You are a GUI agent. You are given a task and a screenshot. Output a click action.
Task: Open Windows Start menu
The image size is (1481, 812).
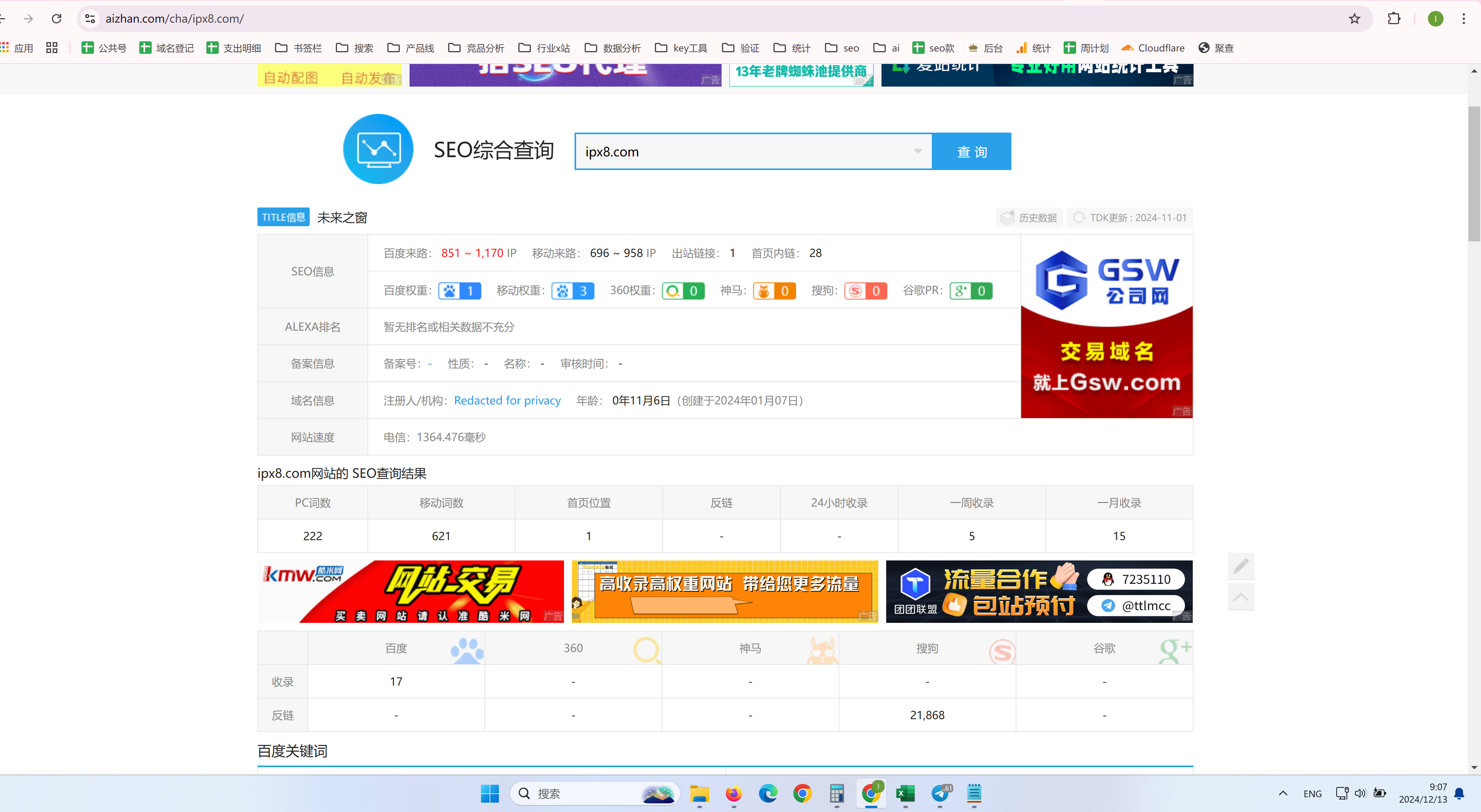tap(490, 794)
